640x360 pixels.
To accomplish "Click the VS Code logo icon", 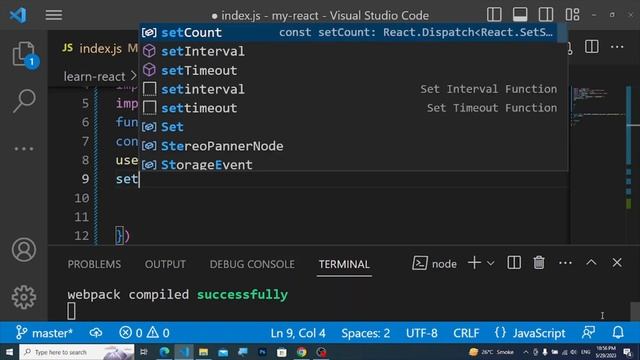I will click(18, 15).
